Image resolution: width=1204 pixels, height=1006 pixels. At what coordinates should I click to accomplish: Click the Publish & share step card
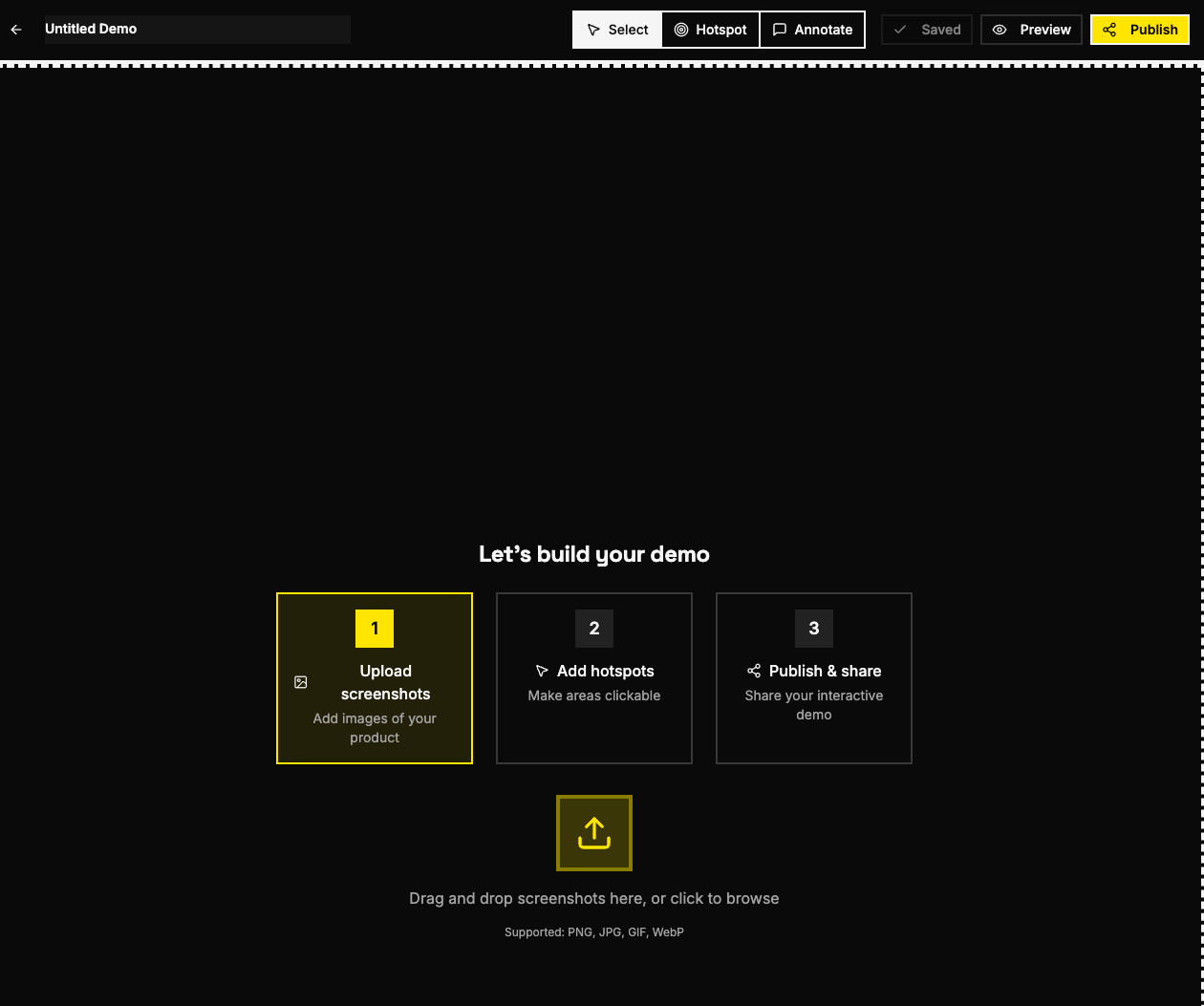point(814,677)
